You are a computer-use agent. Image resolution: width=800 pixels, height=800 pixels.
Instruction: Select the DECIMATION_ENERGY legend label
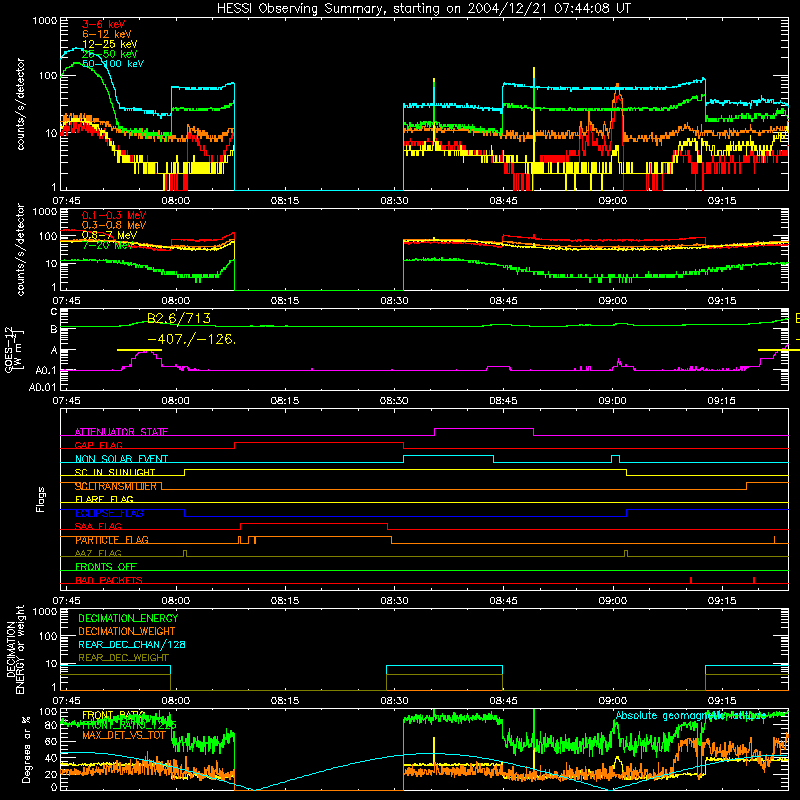pos(128,618)
